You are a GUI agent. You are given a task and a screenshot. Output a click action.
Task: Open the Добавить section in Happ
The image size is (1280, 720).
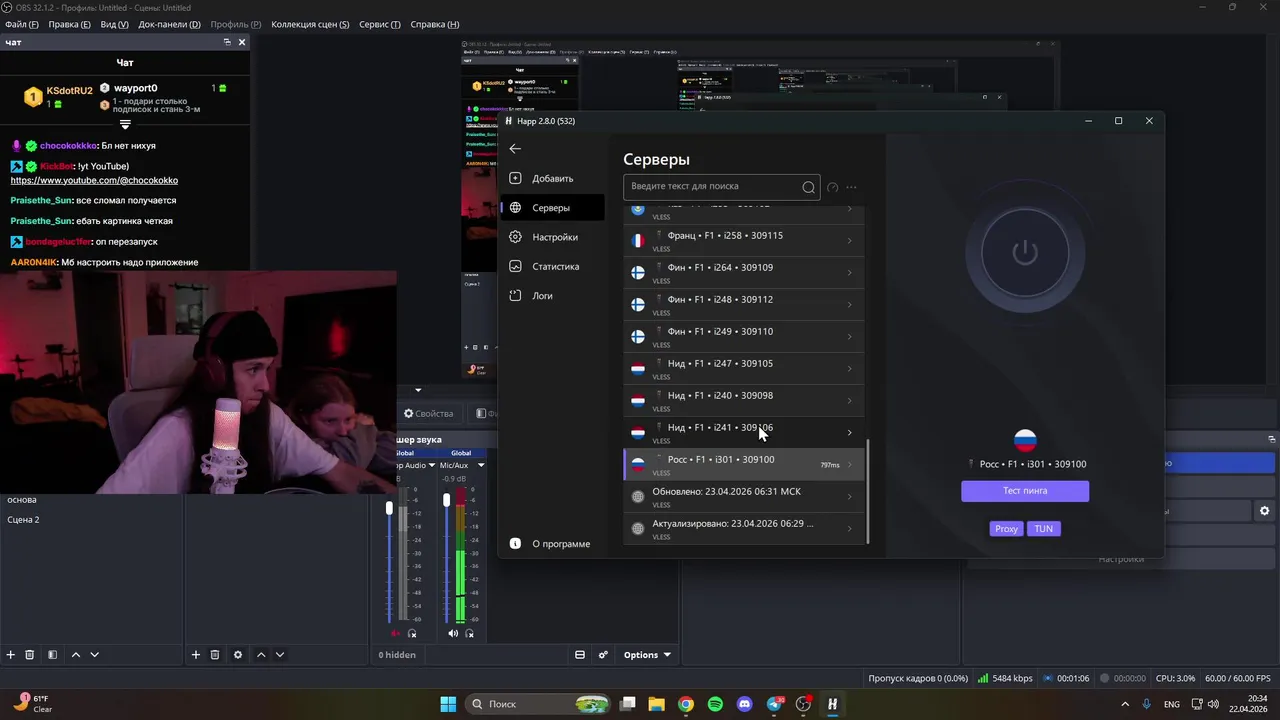coord(552,179)
